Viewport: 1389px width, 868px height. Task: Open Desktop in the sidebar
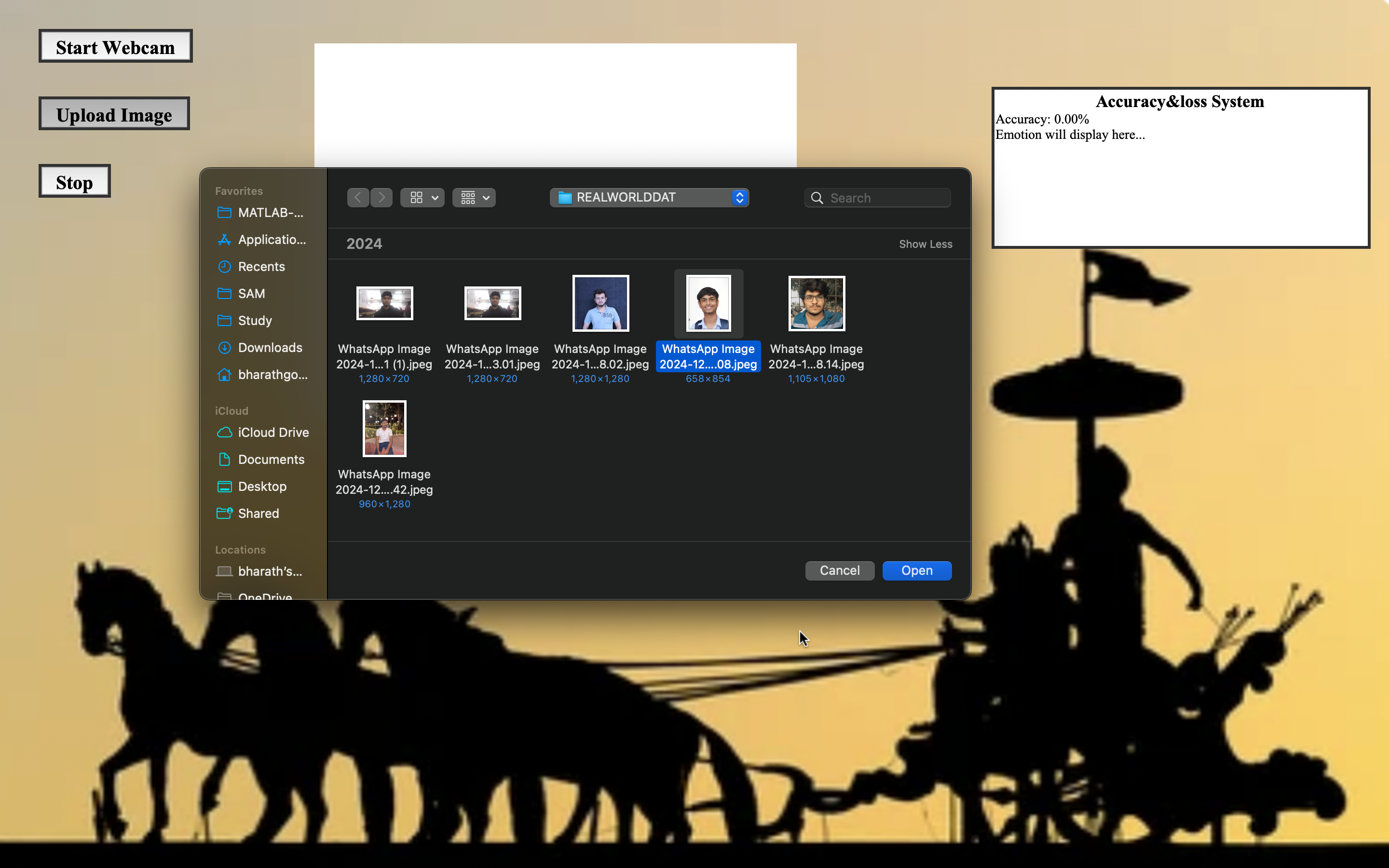point(263,486)
